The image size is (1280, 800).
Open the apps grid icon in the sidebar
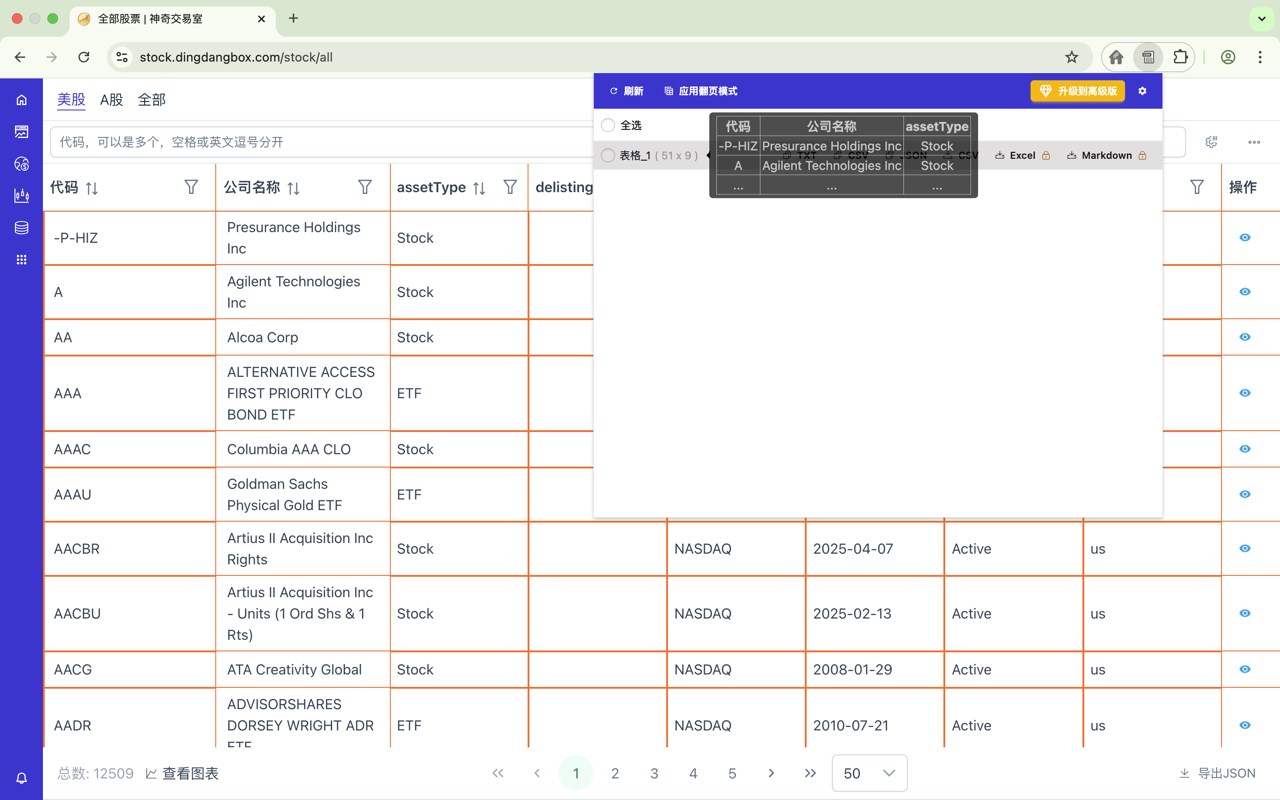[21, 260]
